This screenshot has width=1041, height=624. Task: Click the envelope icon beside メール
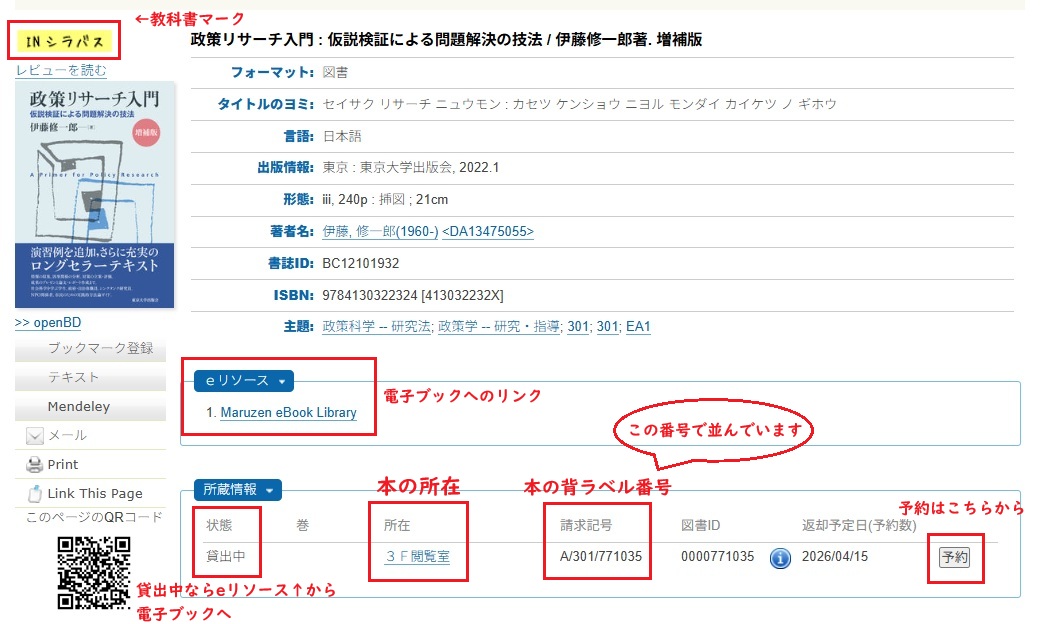pos(34,436)
